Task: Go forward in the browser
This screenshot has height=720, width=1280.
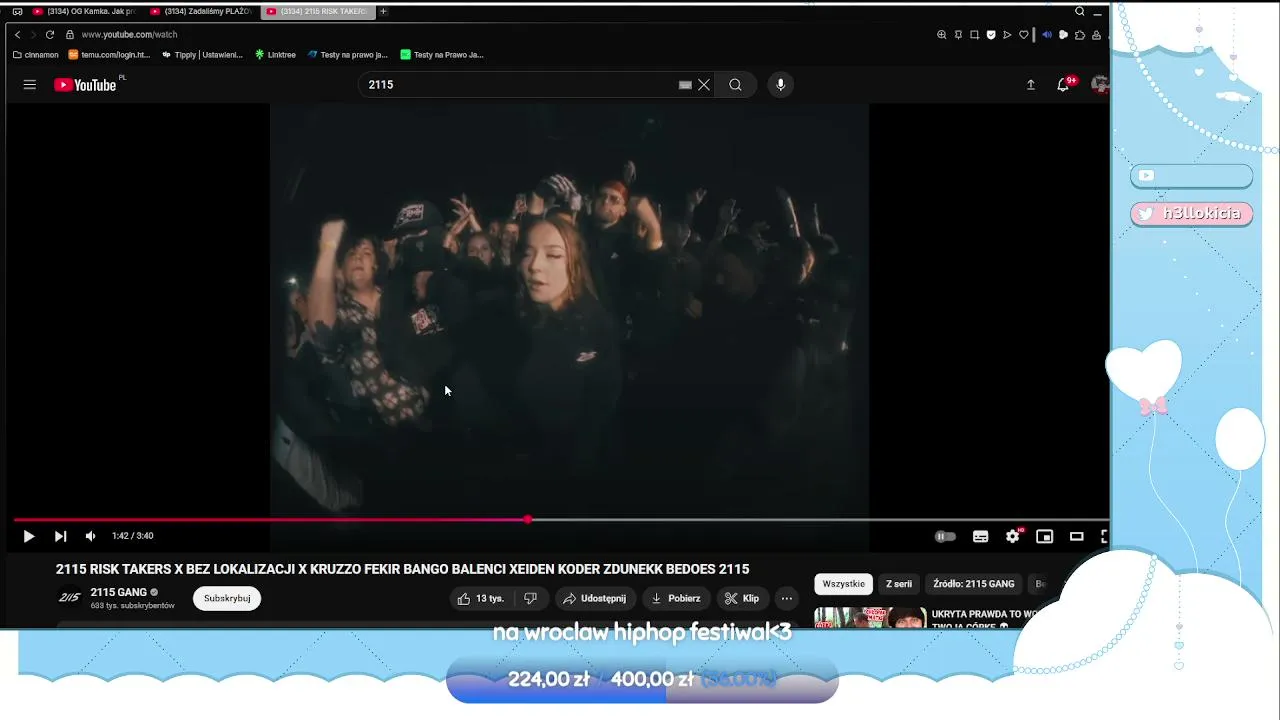Action: 33,35
